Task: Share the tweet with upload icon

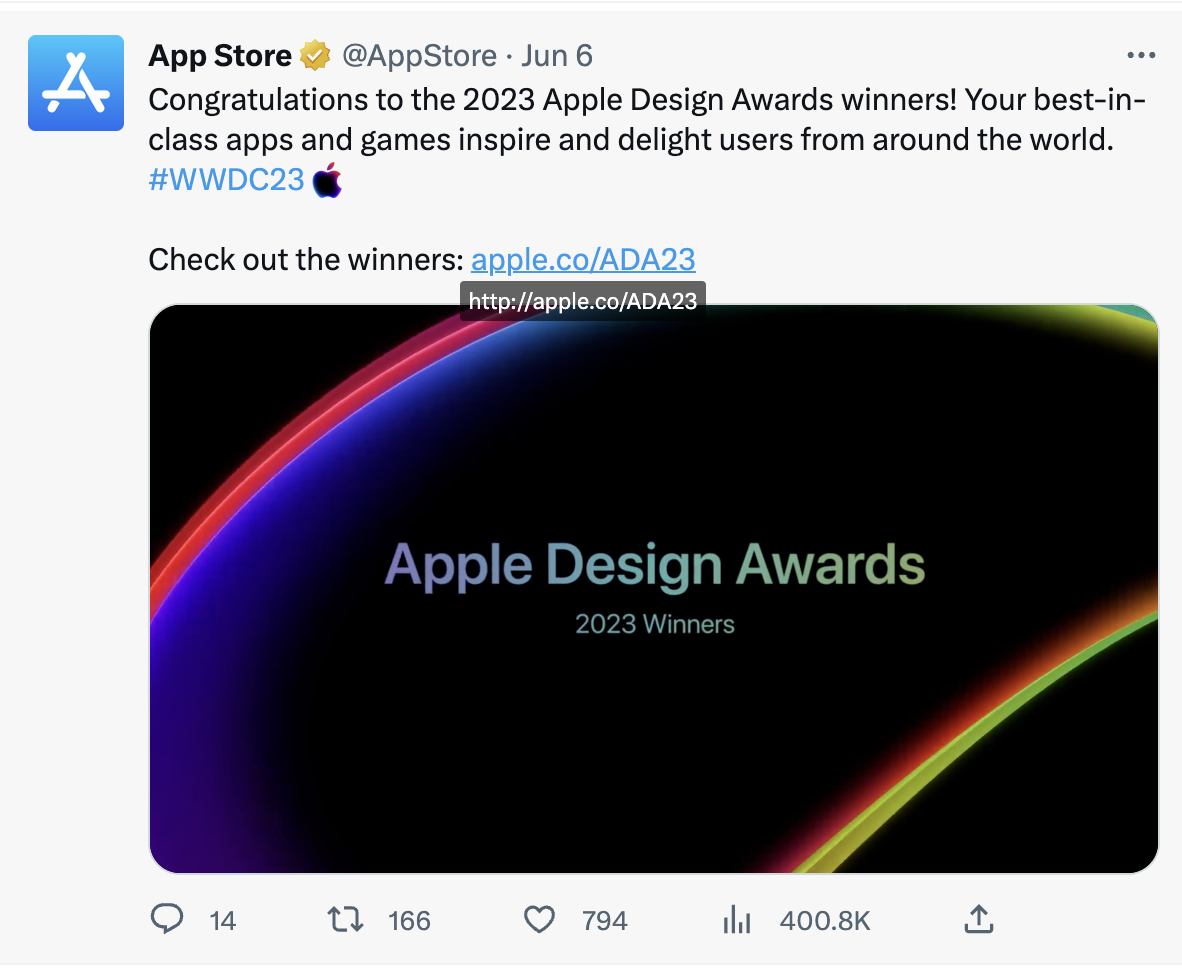Action: 978,919
